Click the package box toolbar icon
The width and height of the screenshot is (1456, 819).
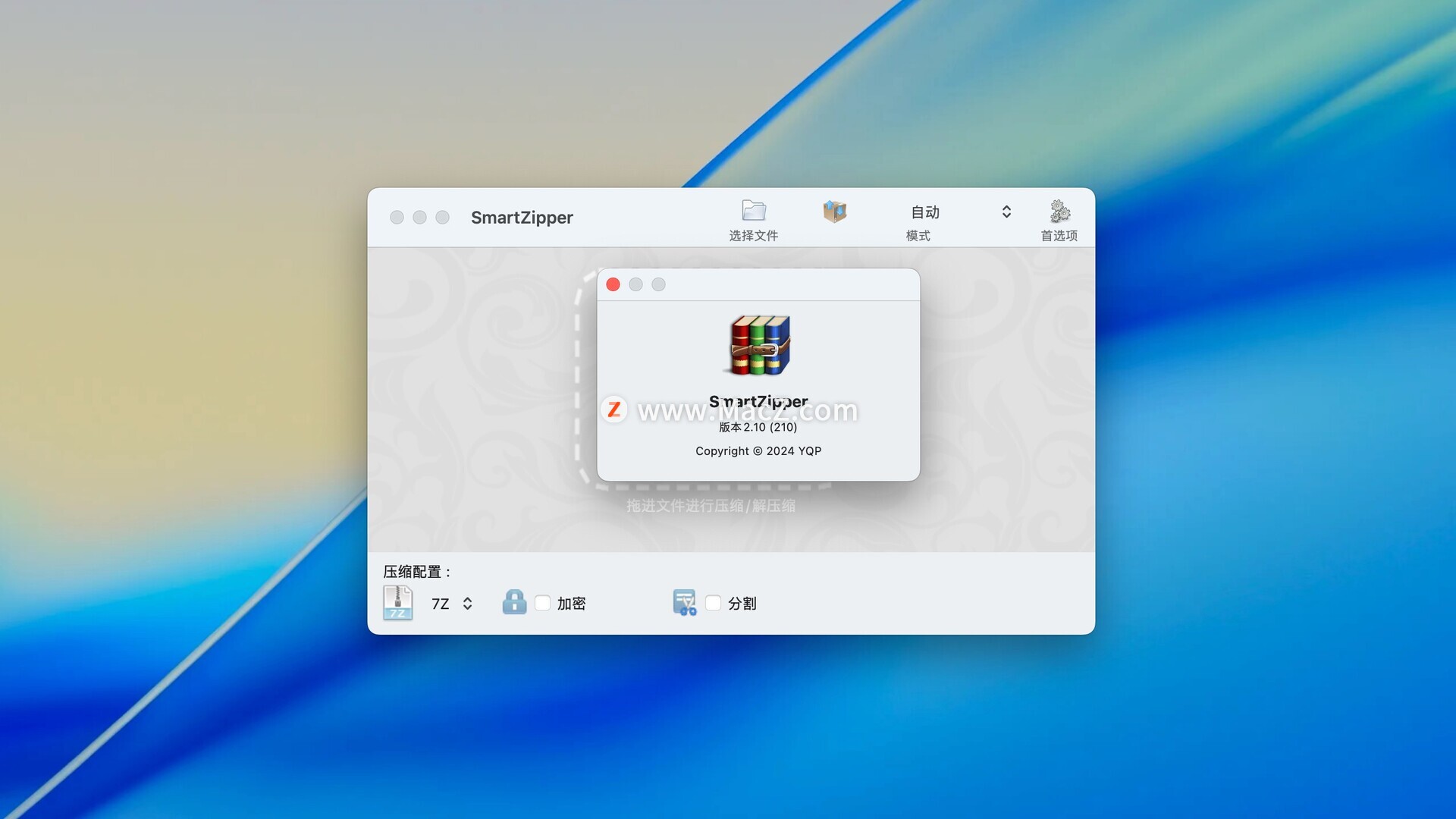pyautogui.click(x=834, y=212)
